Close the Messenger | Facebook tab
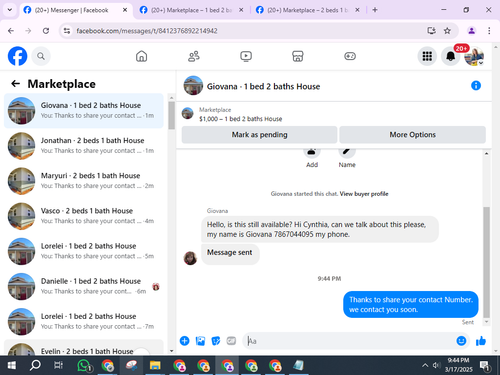Viewport: 500px width, 375px height. pyautogui.click(x=125, y=10)
